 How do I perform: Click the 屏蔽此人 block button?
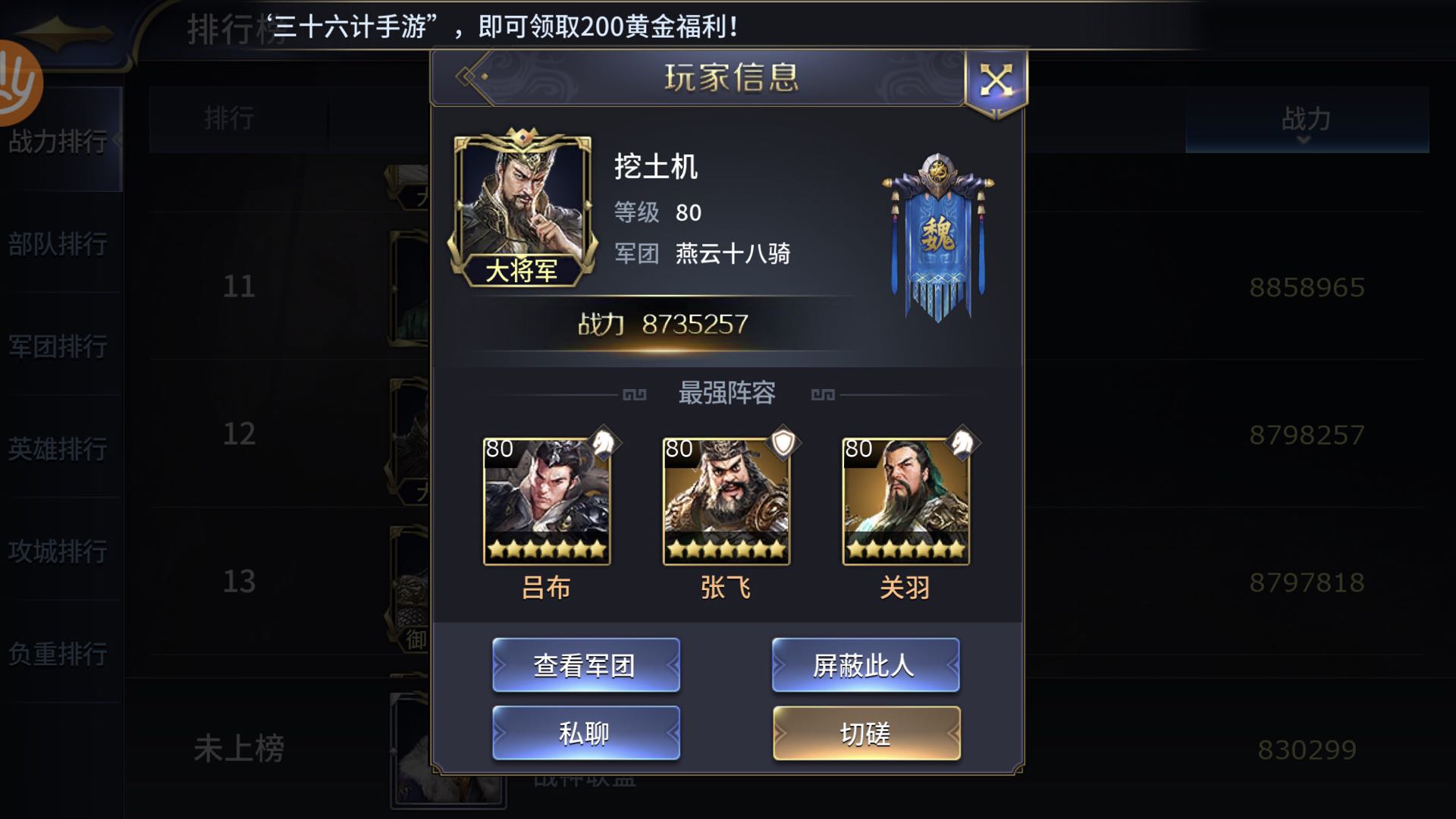[x=865, y=665]
